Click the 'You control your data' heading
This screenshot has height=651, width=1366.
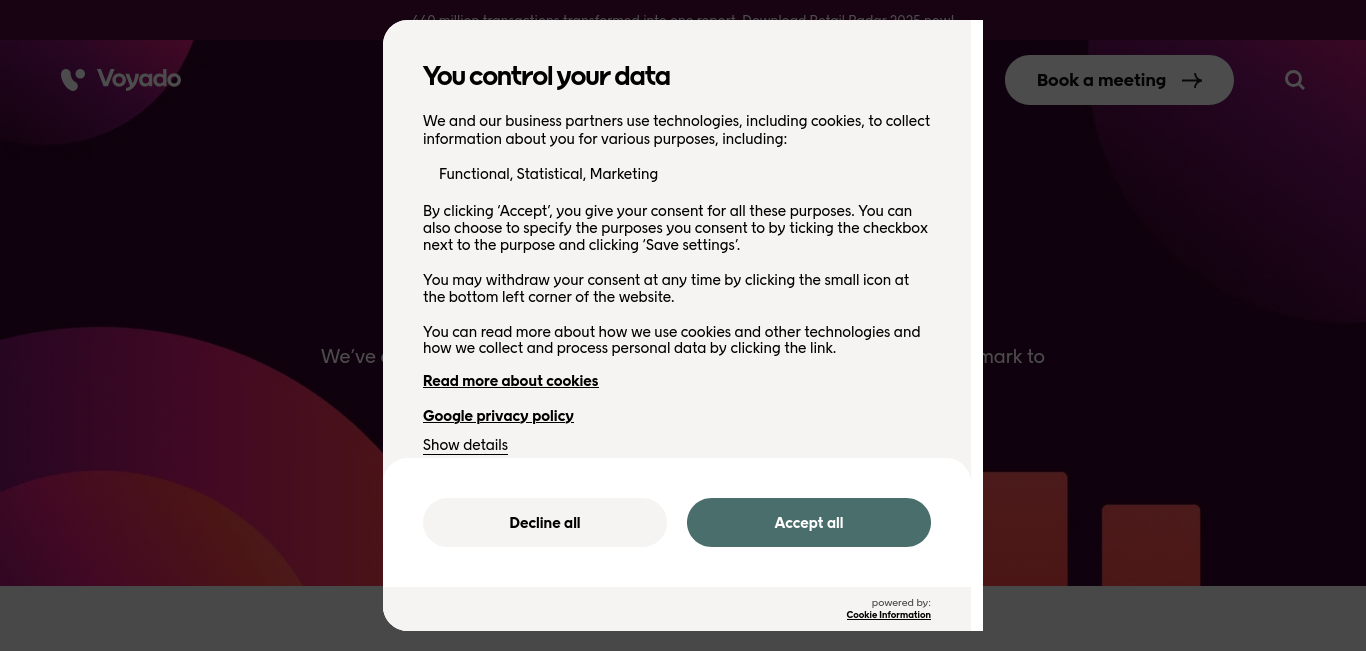pos(546,76)
